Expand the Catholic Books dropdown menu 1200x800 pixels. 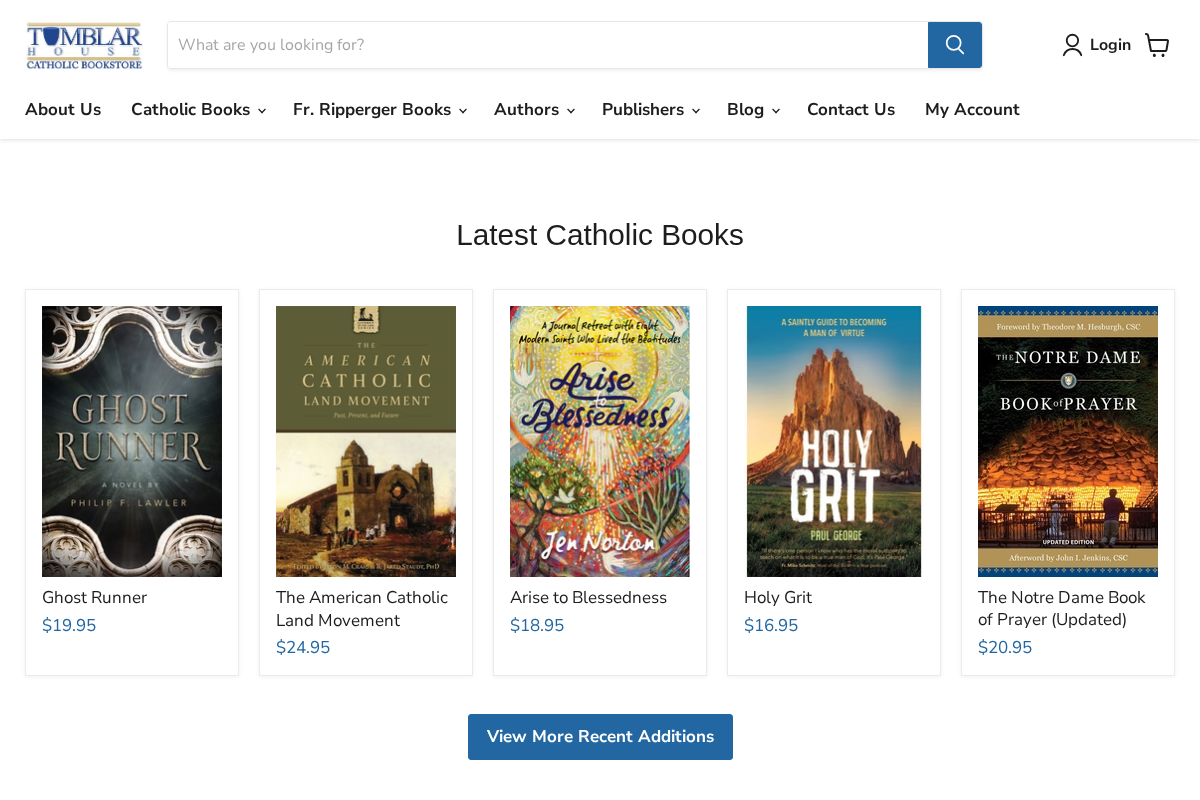coord(197,110)
